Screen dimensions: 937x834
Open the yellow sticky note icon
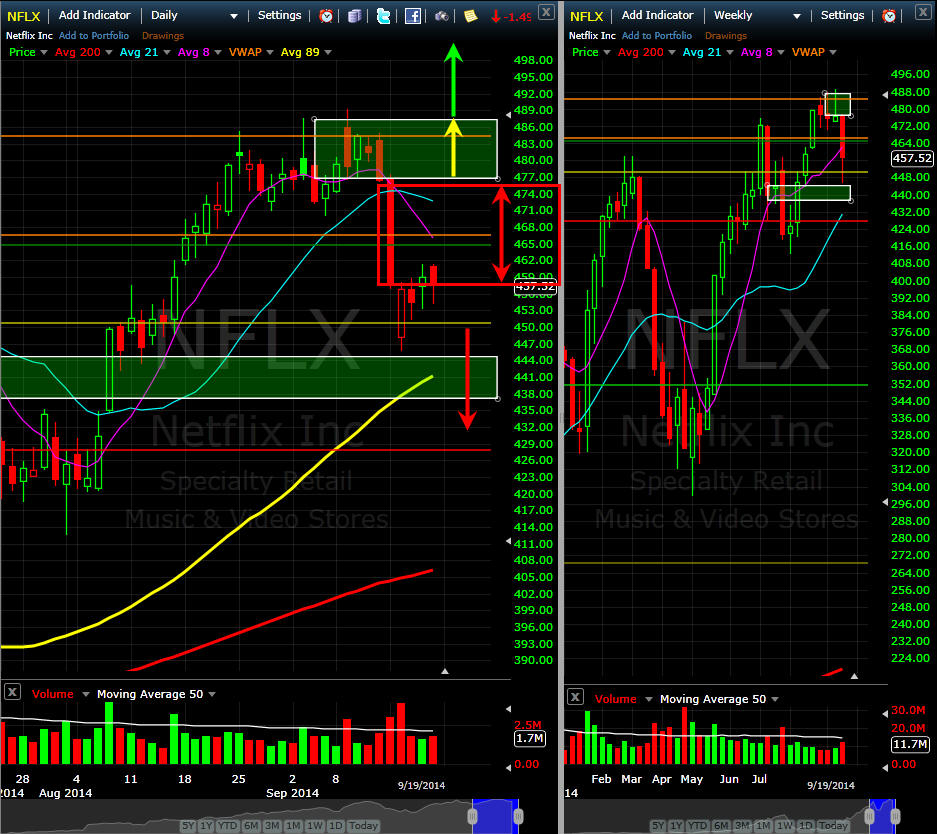[x=470, y=16]
